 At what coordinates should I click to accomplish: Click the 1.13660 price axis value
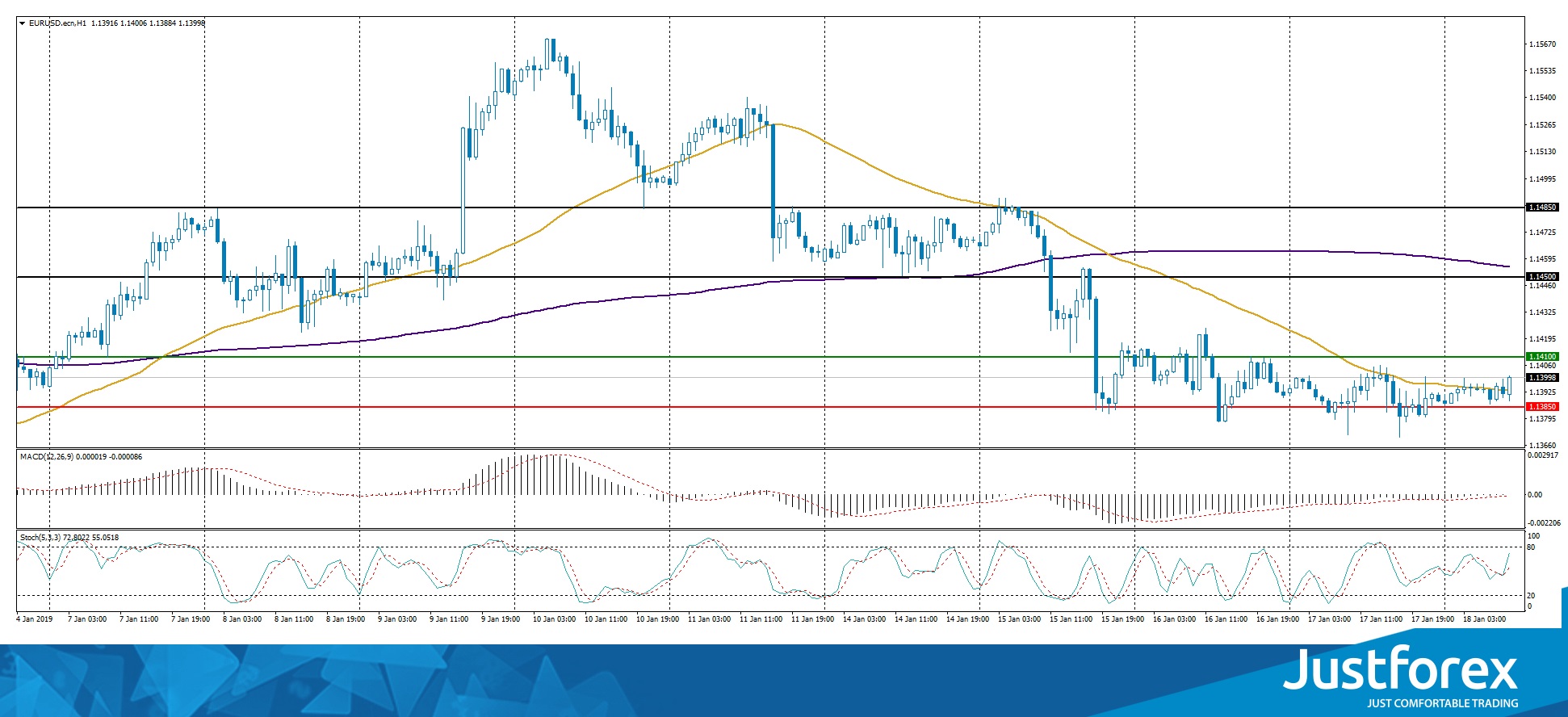click(1542, 446)
